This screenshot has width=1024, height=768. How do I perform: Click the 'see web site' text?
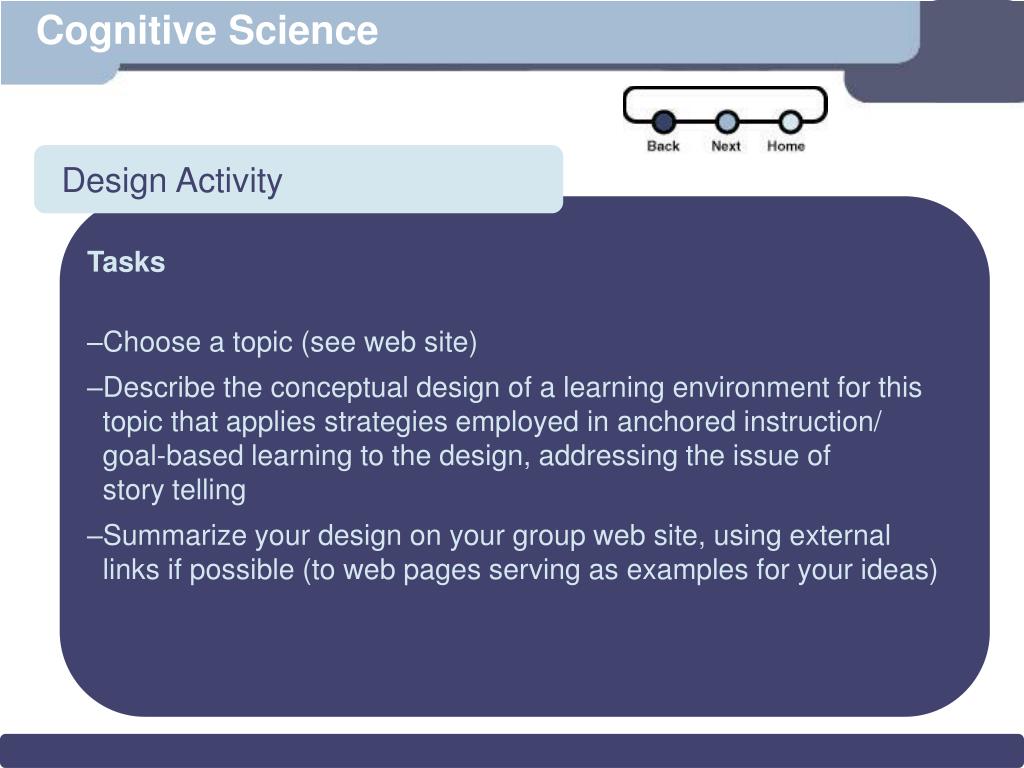(x=389, y=342)
